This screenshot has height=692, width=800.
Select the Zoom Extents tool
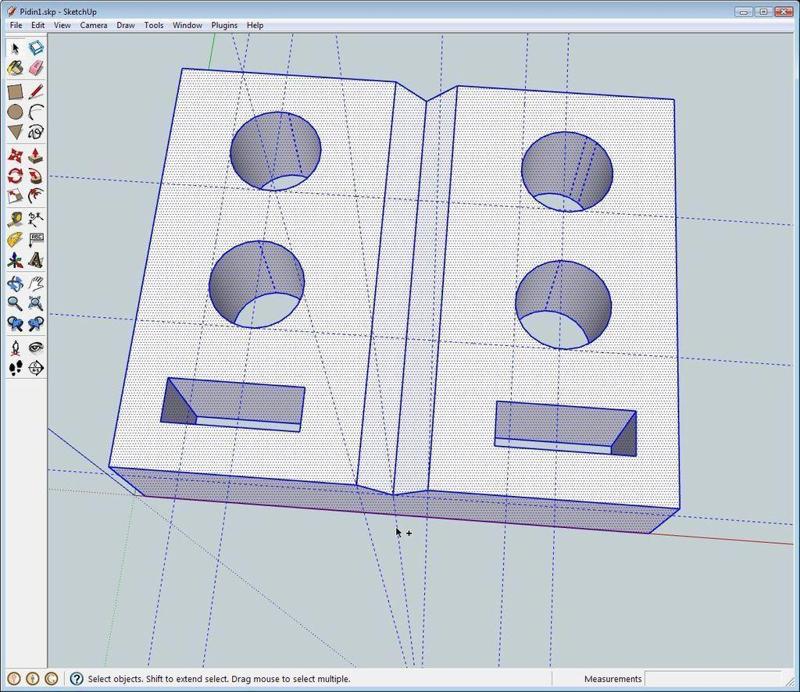(36, 303)
